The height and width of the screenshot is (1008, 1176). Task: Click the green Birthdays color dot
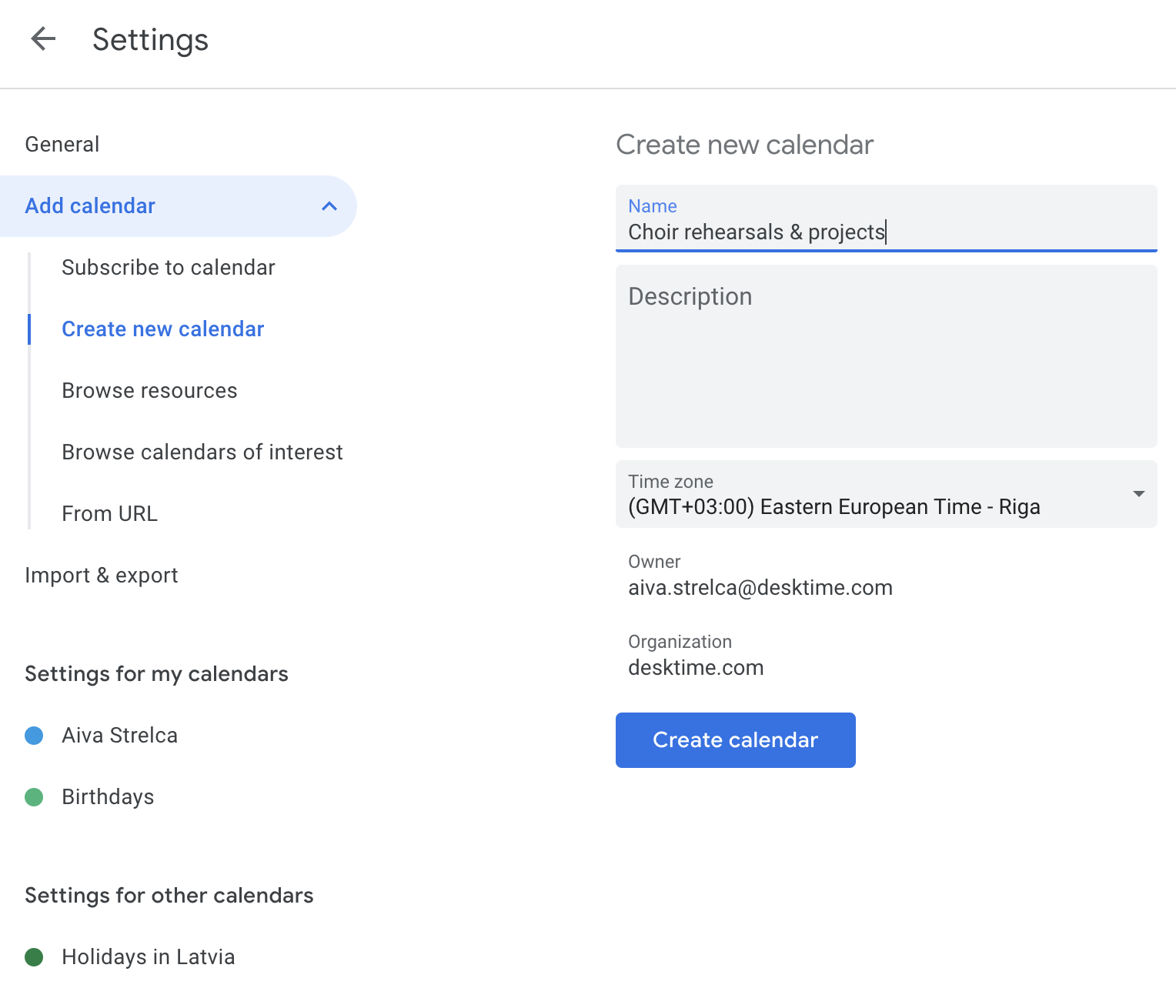(x=34, y=797)
